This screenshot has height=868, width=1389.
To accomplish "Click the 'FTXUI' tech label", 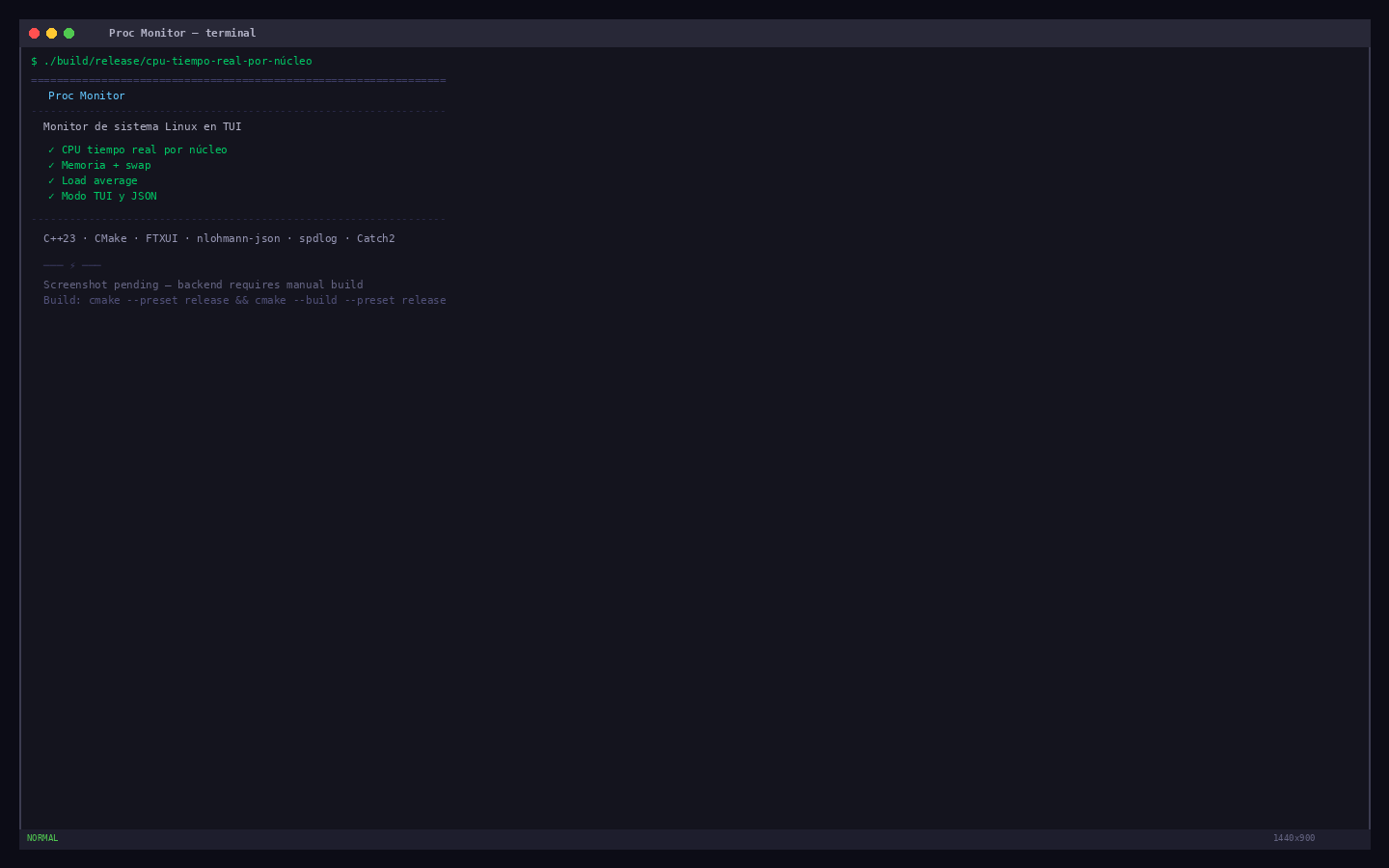I will [162, 238].
